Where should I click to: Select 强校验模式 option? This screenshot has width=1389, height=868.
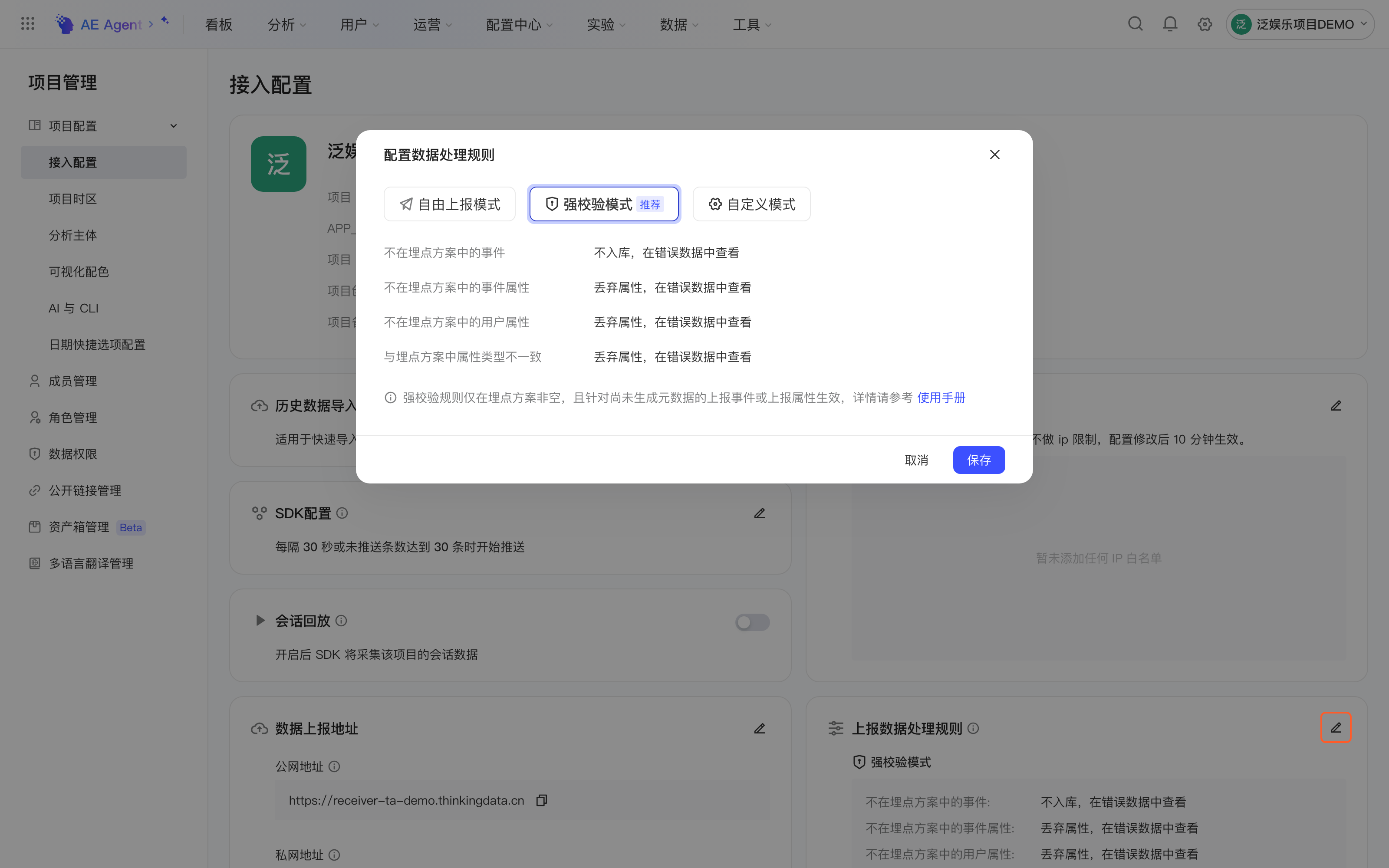tap(604, 204)
